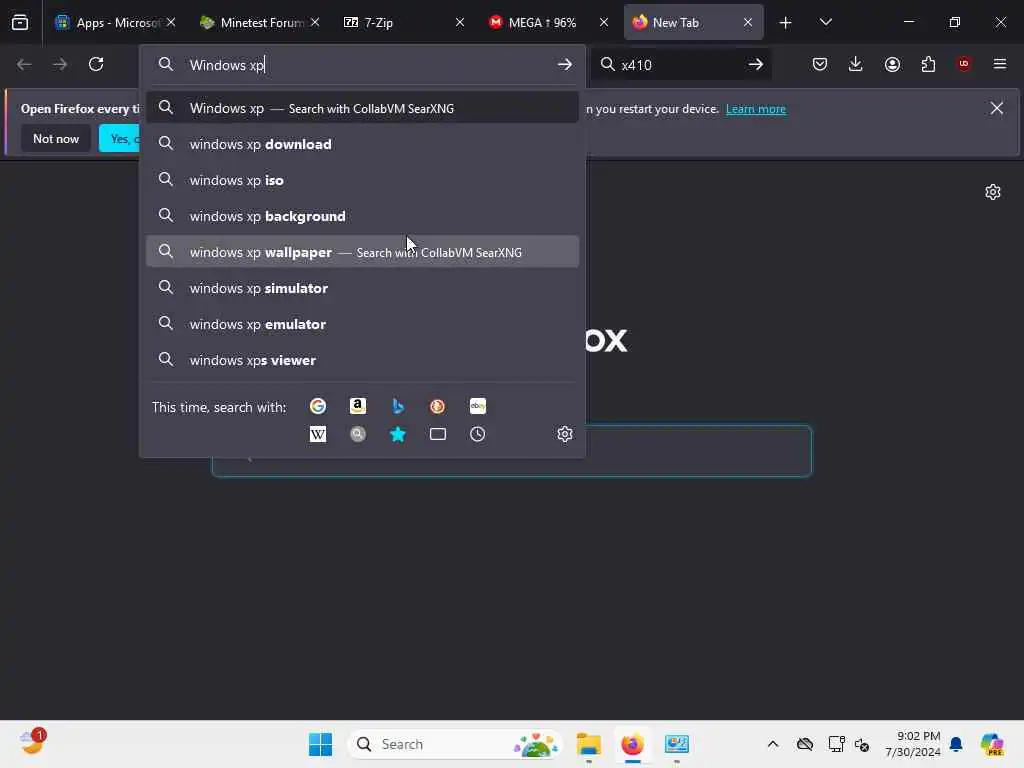This screenshot has width=1024, height=768.
Task: Switch to 7-Zip tab
Action: pyautogui.click(x=404, y=22)
